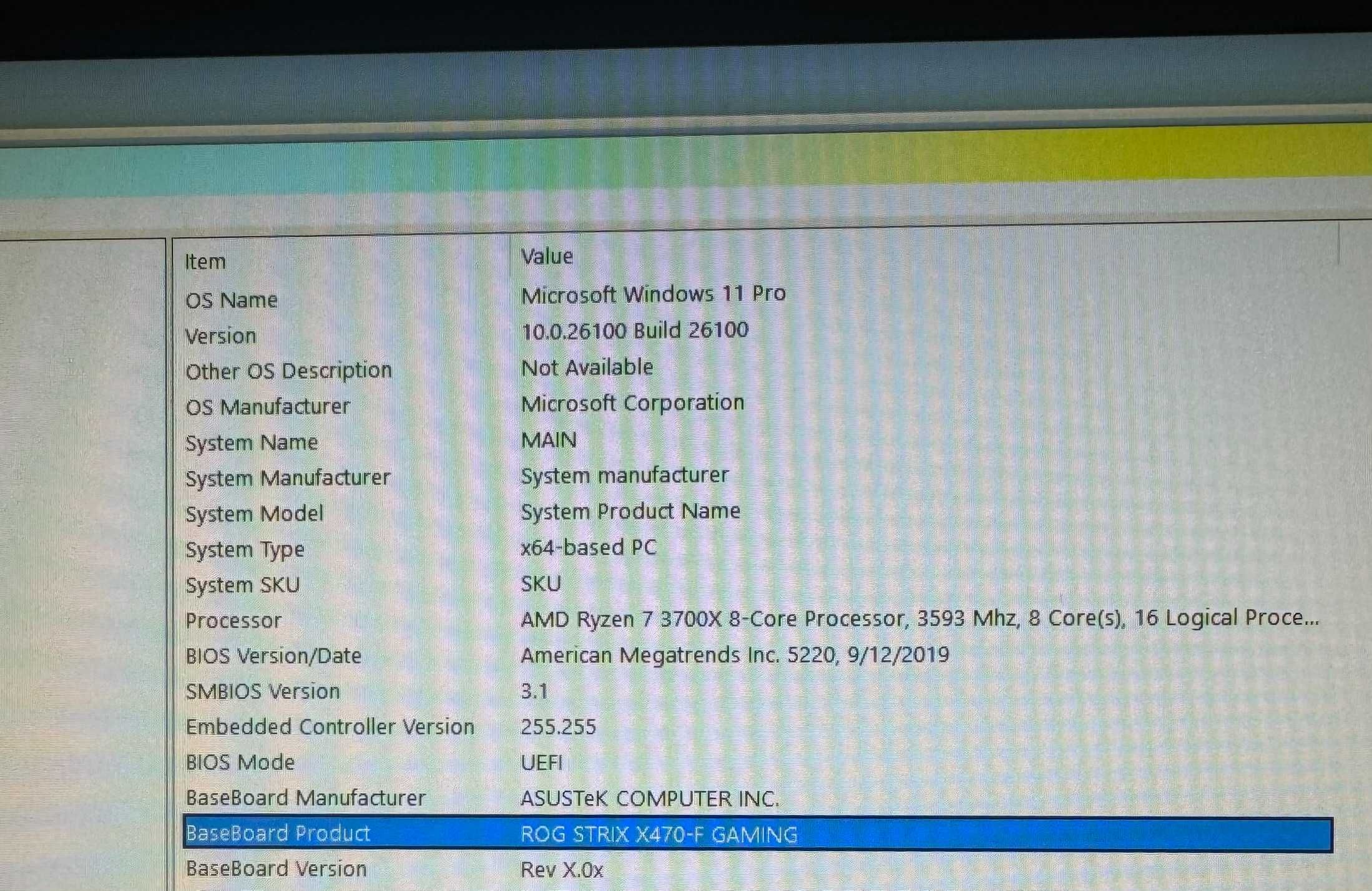This screenshot has width=1372, height=891.
Task: Select the AMD Ryzen 7 3700X processor value
Action: click(919, 618)
